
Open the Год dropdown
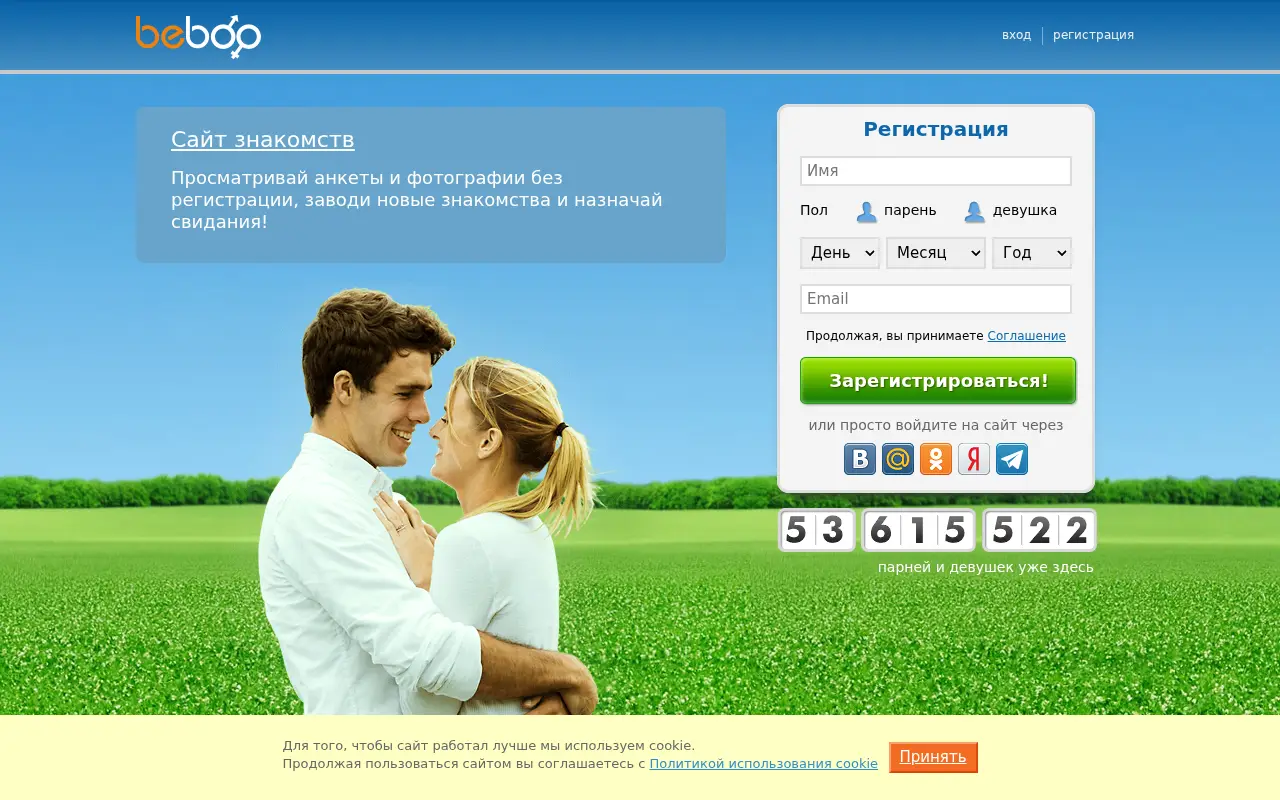click(1032, 253)
